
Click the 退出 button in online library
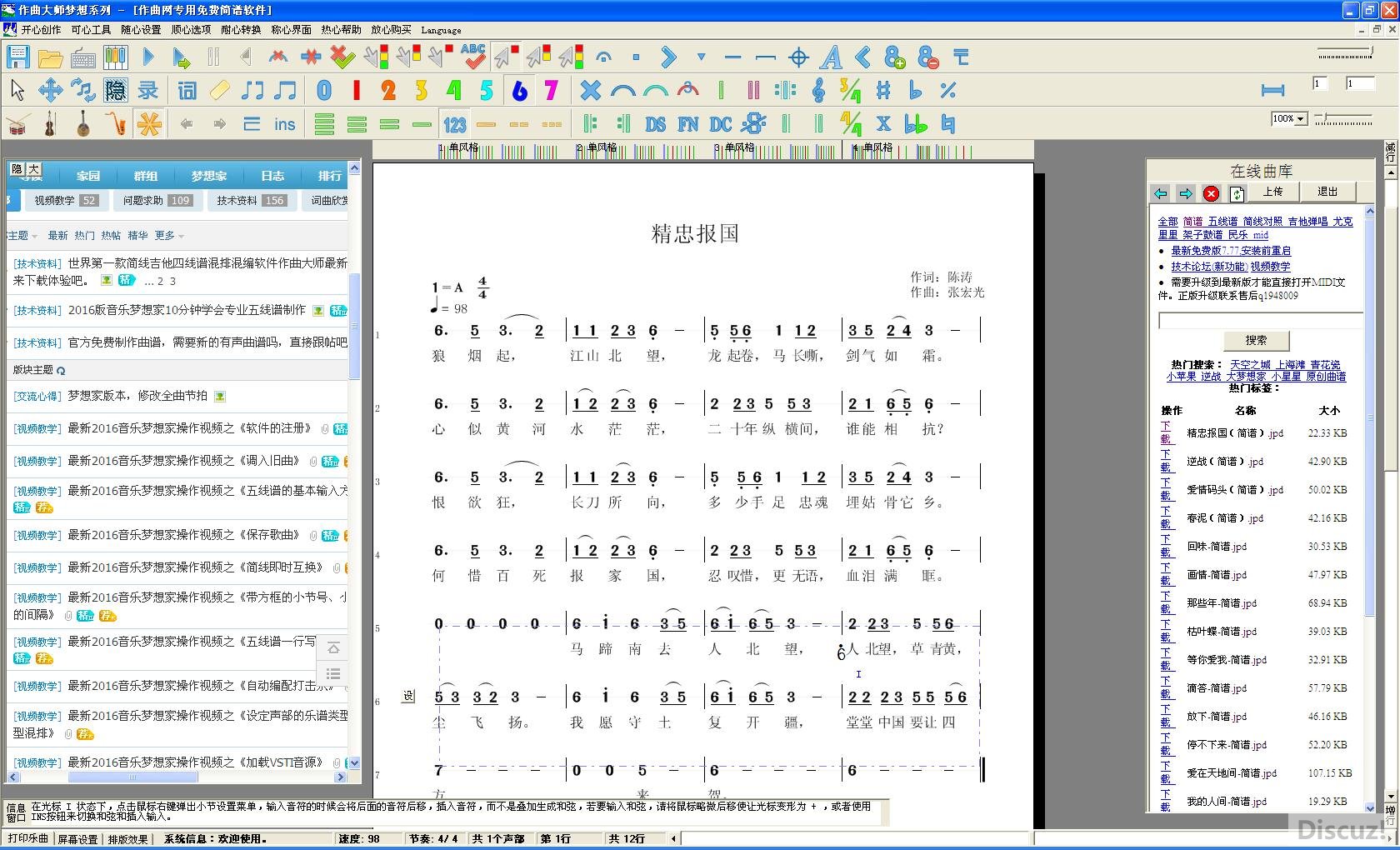(1327, 192)
